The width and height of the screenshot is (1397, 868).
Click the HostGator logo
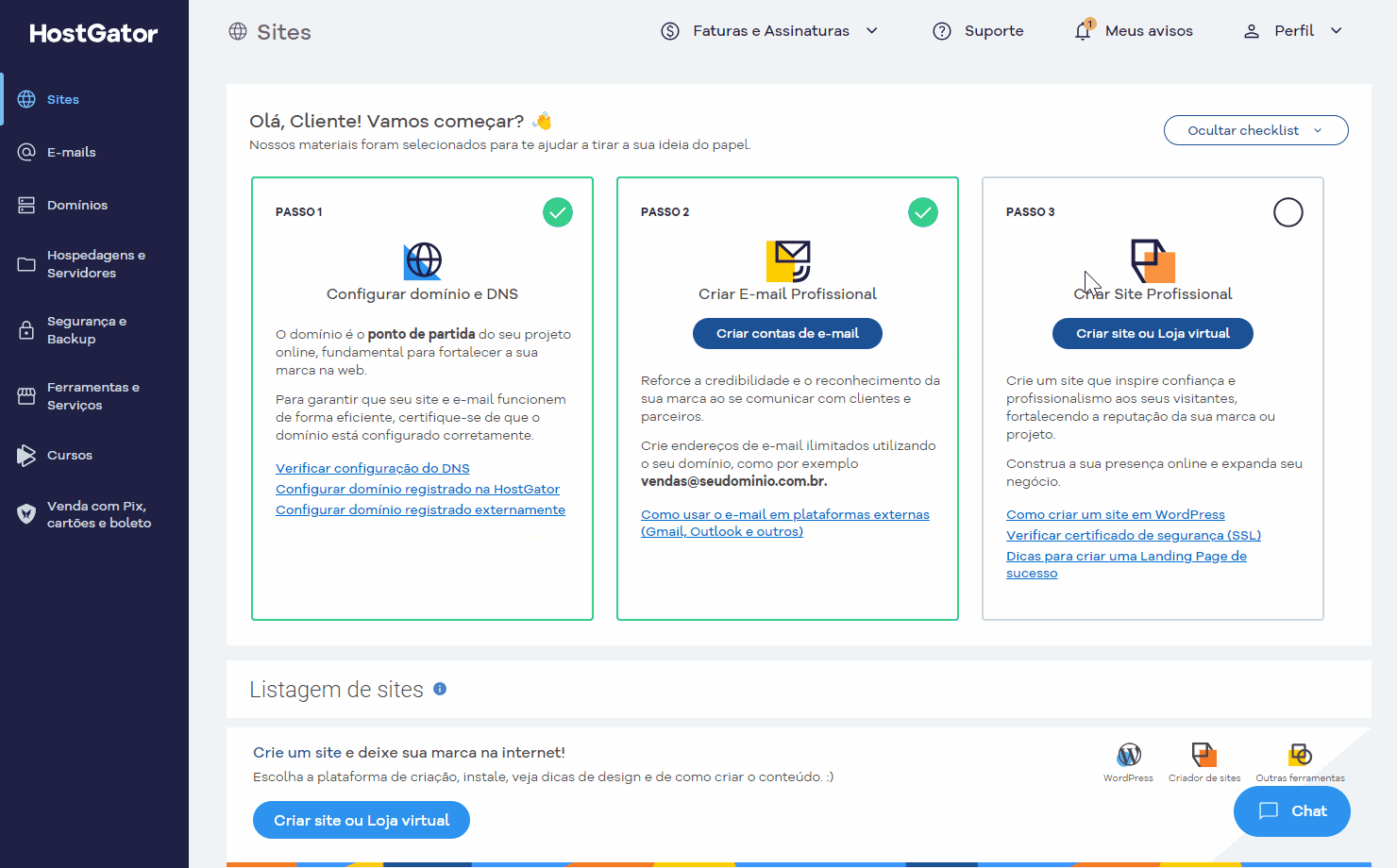[93, 34]
